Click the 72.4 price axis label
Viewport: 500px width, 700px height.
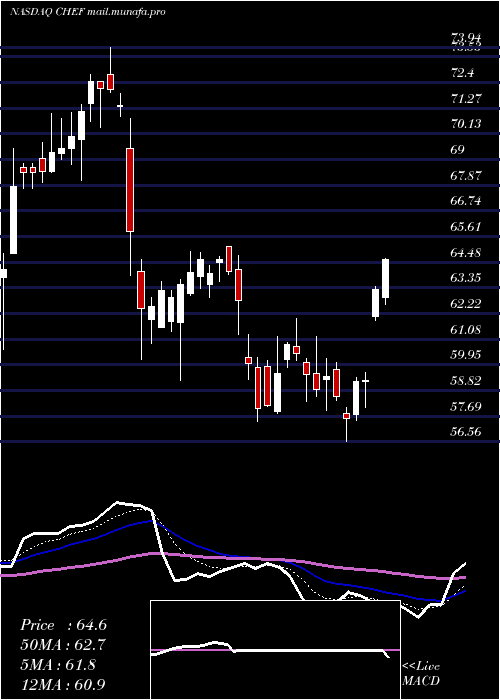click(463, 73)
